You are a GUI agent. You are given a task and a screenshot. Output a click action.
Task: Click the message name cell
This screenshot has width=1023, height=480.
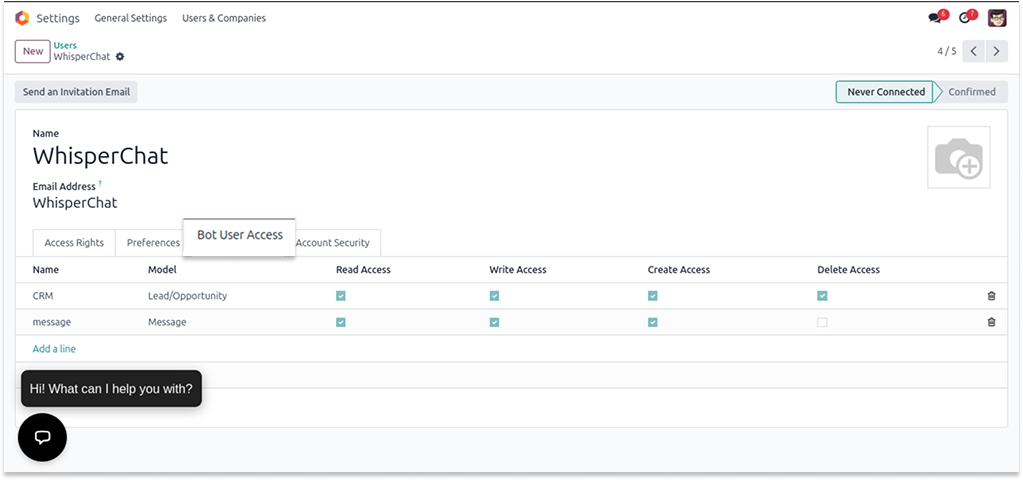52,322
